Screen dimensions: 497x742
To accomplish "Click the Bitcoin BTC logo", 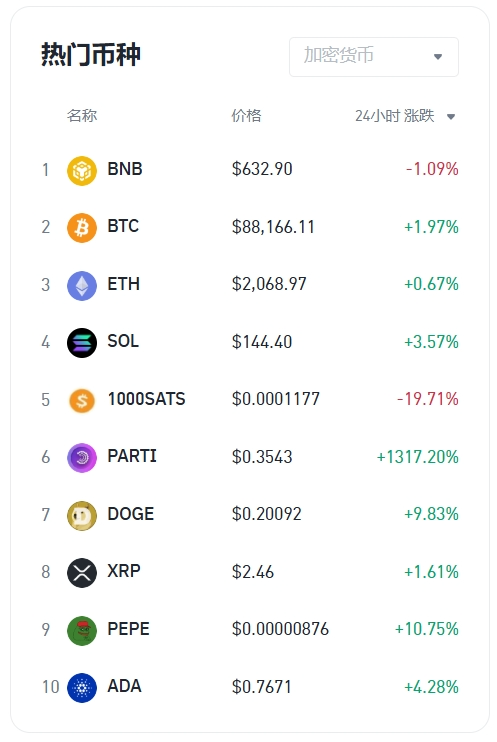I will click(x=82, y=228).
